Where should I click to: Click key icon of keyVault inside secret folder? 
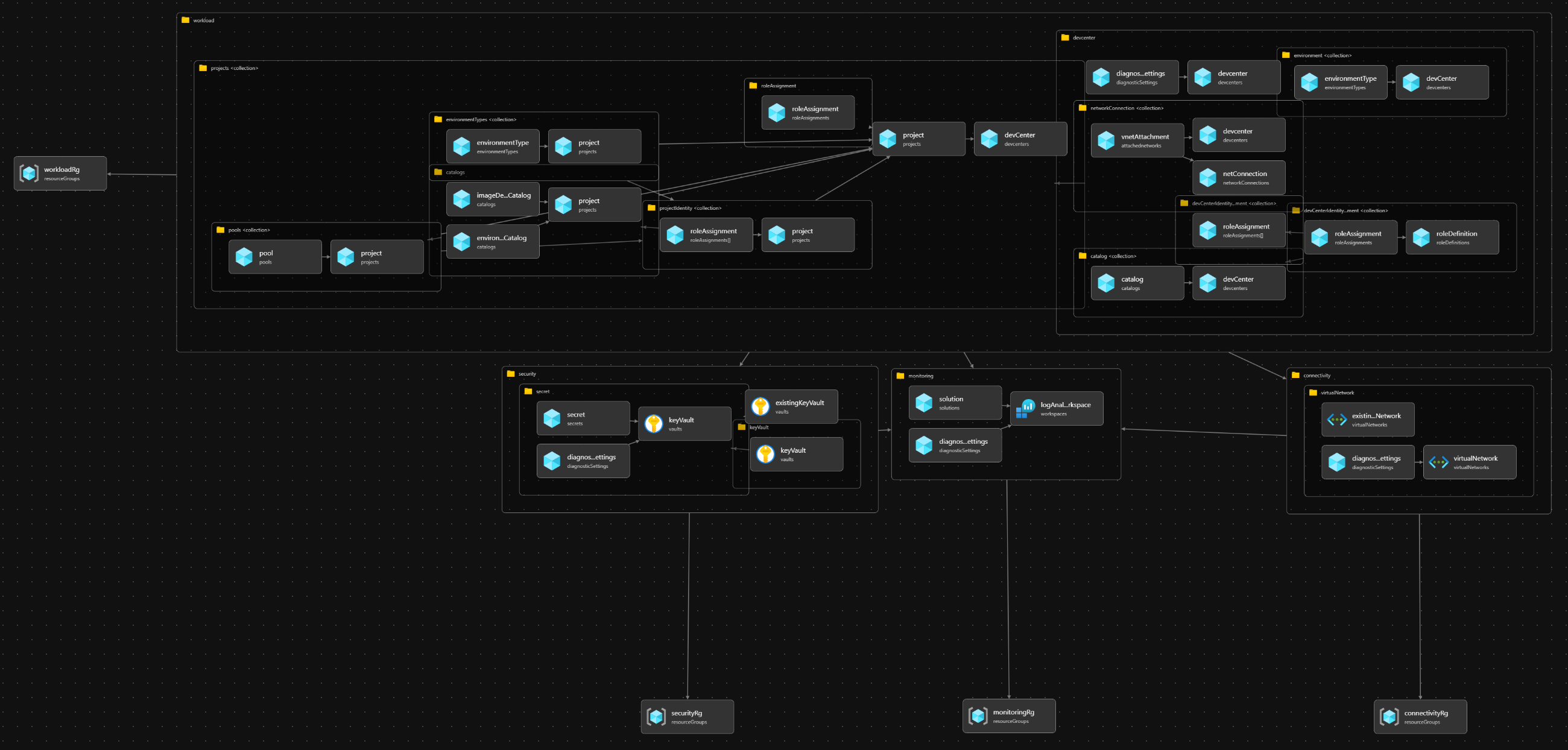(654, 423)
